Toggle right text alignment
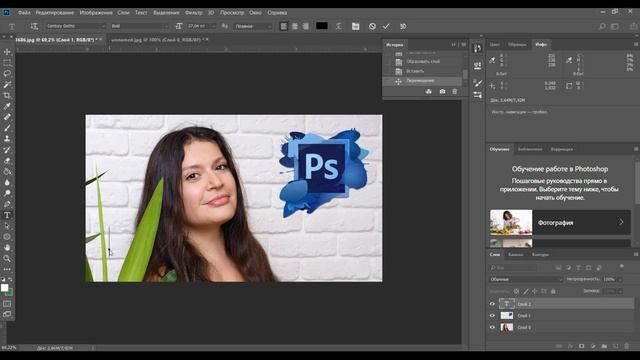Viewport: 640px width, 360px height. click(306, 26)
